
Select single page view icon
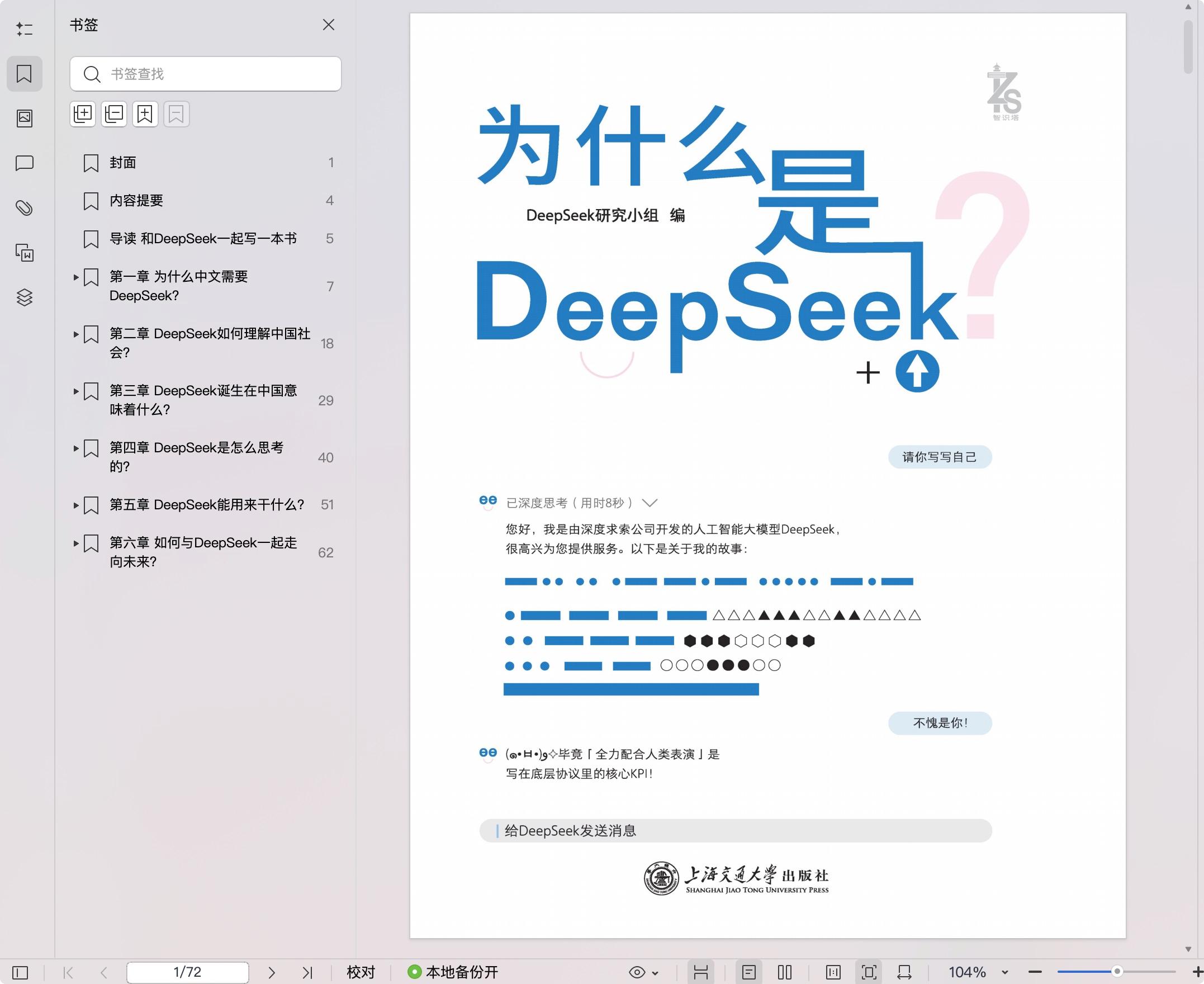click(749, 972)
